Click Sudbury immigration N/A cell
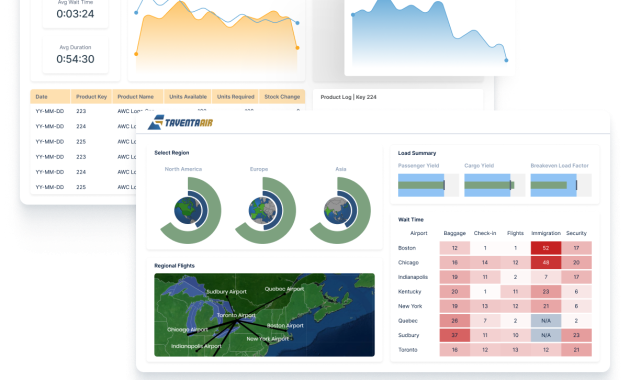Viewport: 630px width, 380px height. (546, 335)
